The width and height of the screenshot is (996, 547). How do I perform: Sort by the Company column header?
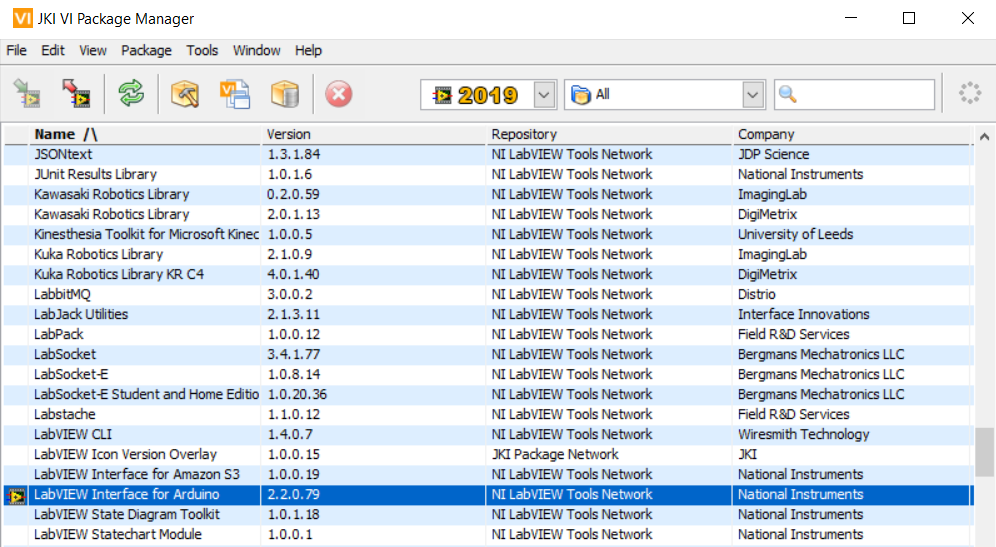[852, 134]
